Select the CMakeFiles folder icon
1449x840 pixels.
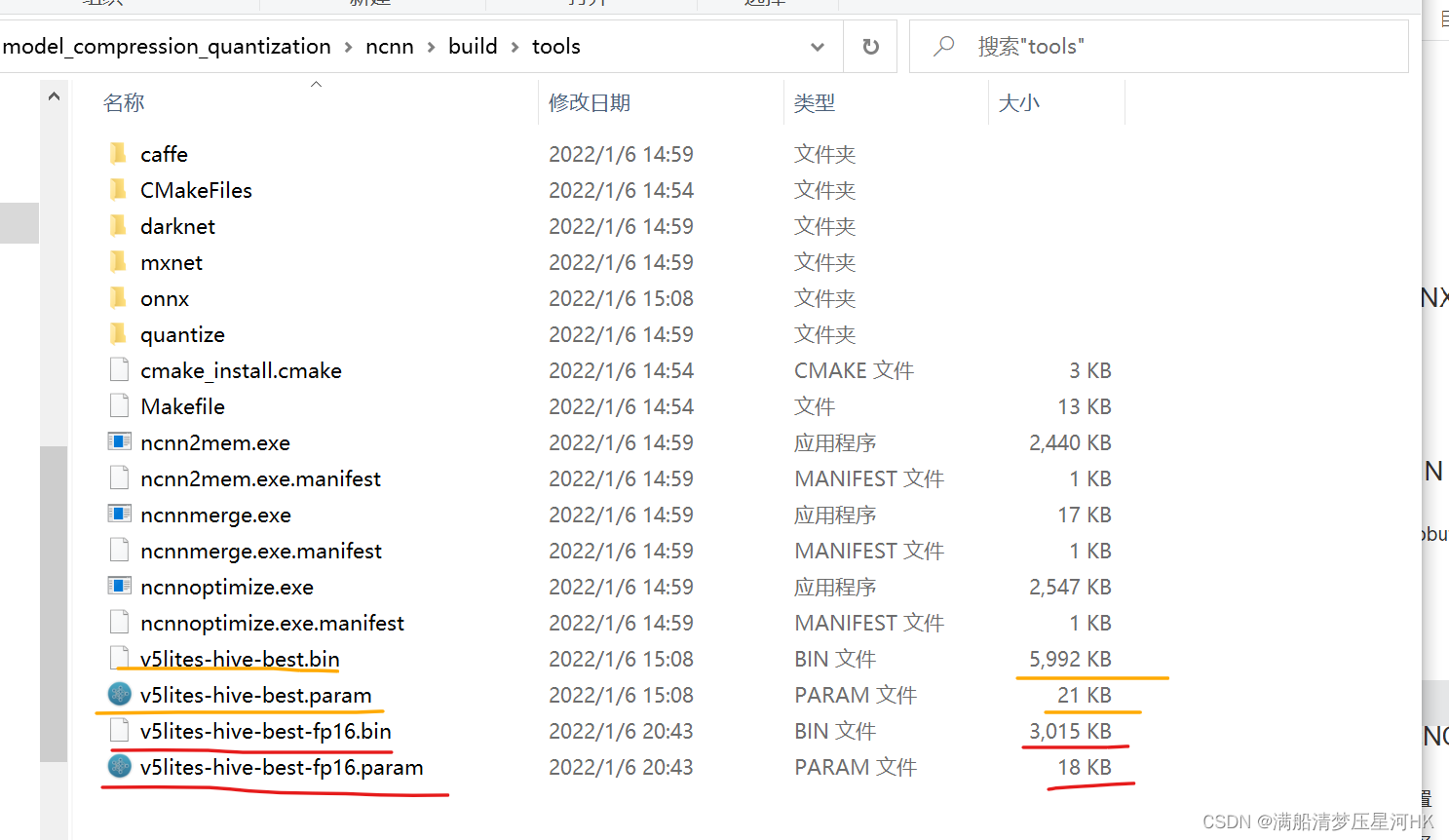click(x=118, y=190)
